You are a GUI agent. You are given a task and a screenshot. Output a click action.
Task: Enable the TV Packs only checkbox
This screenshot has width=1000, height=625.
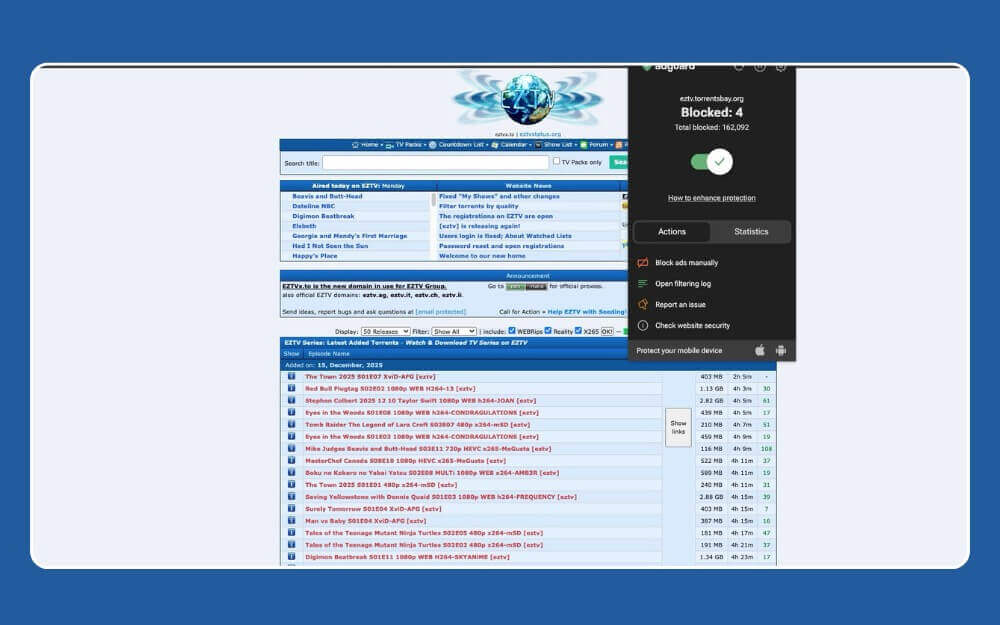click(557, 161)
